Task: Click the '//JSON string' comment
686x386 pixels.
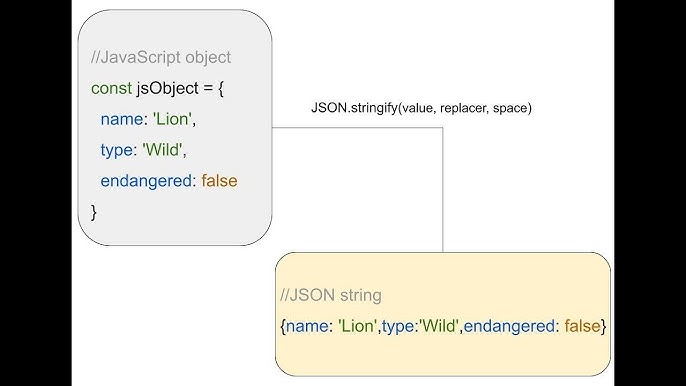Action: click(x=331, y=295)
